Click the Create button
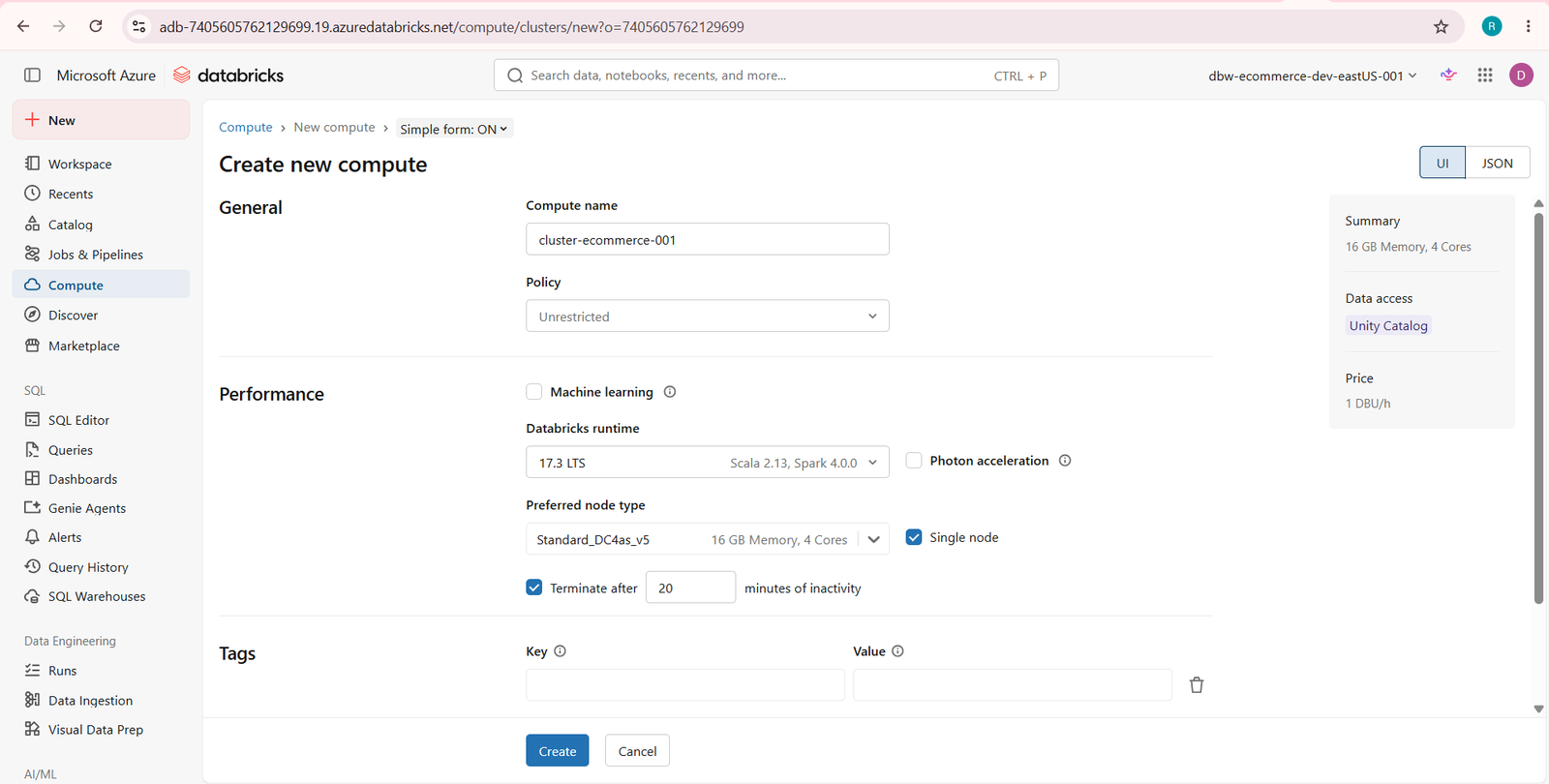The height and width of the screenshot is (784, 1549). click(557, 751)
